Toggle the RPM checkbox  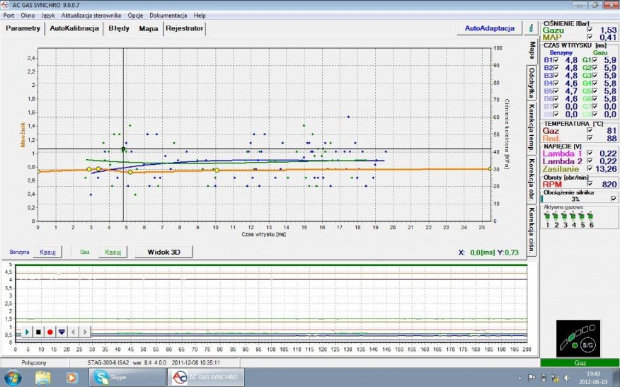(x=590, y=184)
